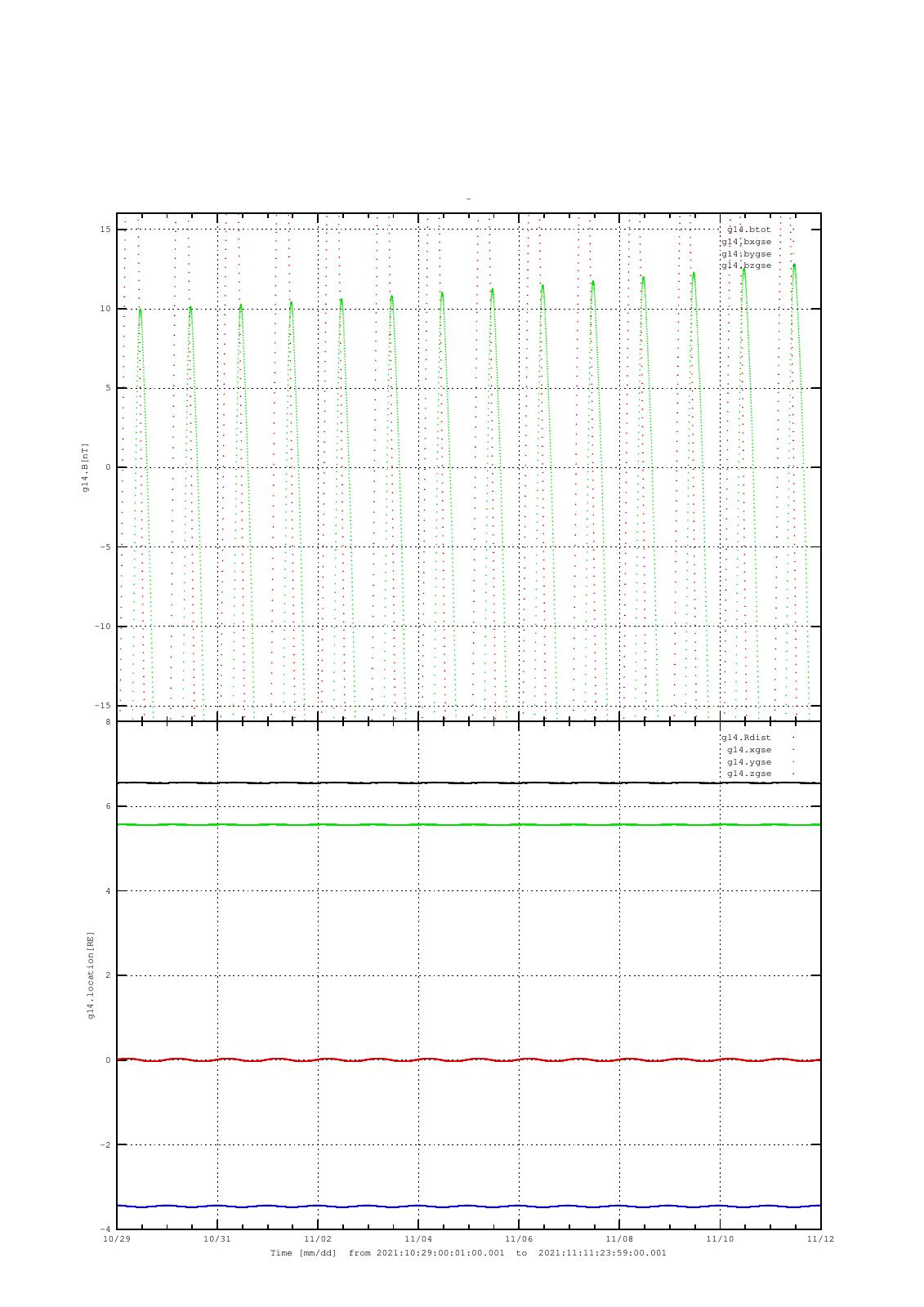Select the 11/08 date tick label
This screenshot has width=924, height=1307.
(619, 1239)
